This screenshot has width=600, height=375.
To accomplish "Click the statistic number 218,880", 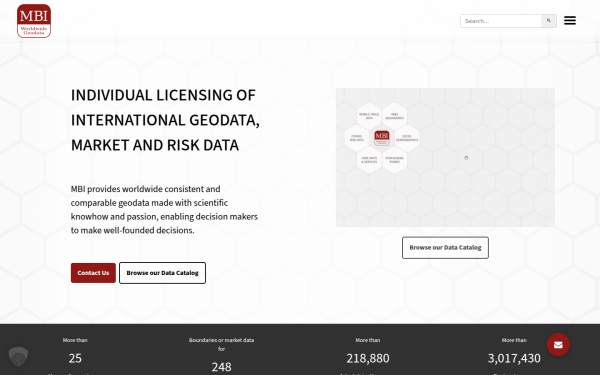I will click(368, 359).
